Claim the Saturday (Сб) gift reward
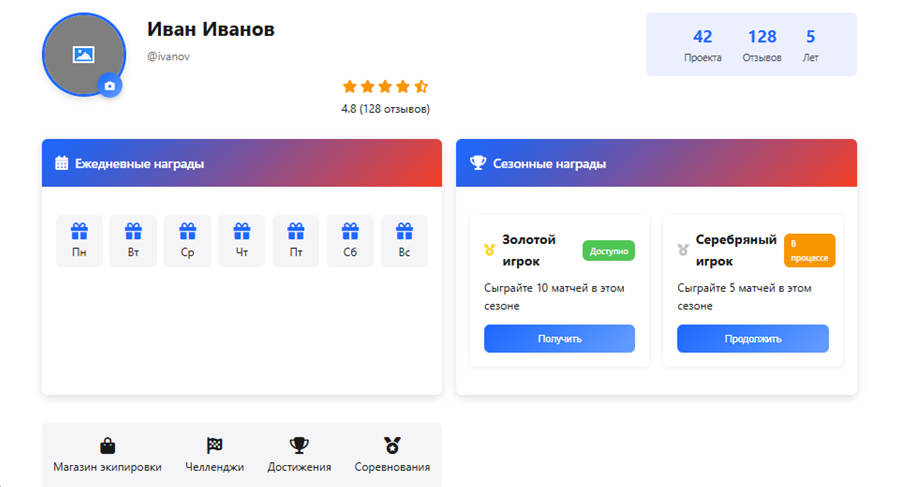The image size is (901, 487). tap(350, 241)
